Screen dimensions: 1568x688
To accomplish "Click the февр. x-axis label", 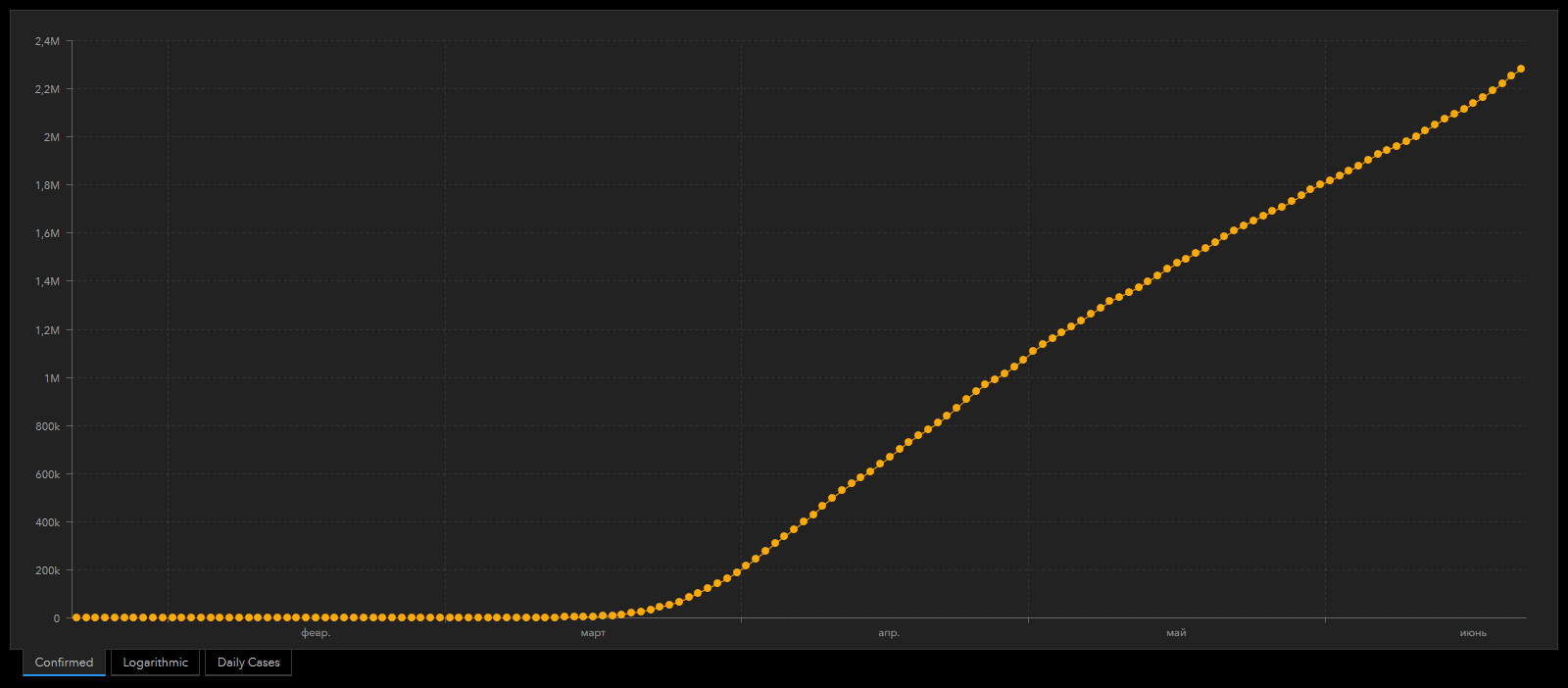I will click(x=316, y=633).
